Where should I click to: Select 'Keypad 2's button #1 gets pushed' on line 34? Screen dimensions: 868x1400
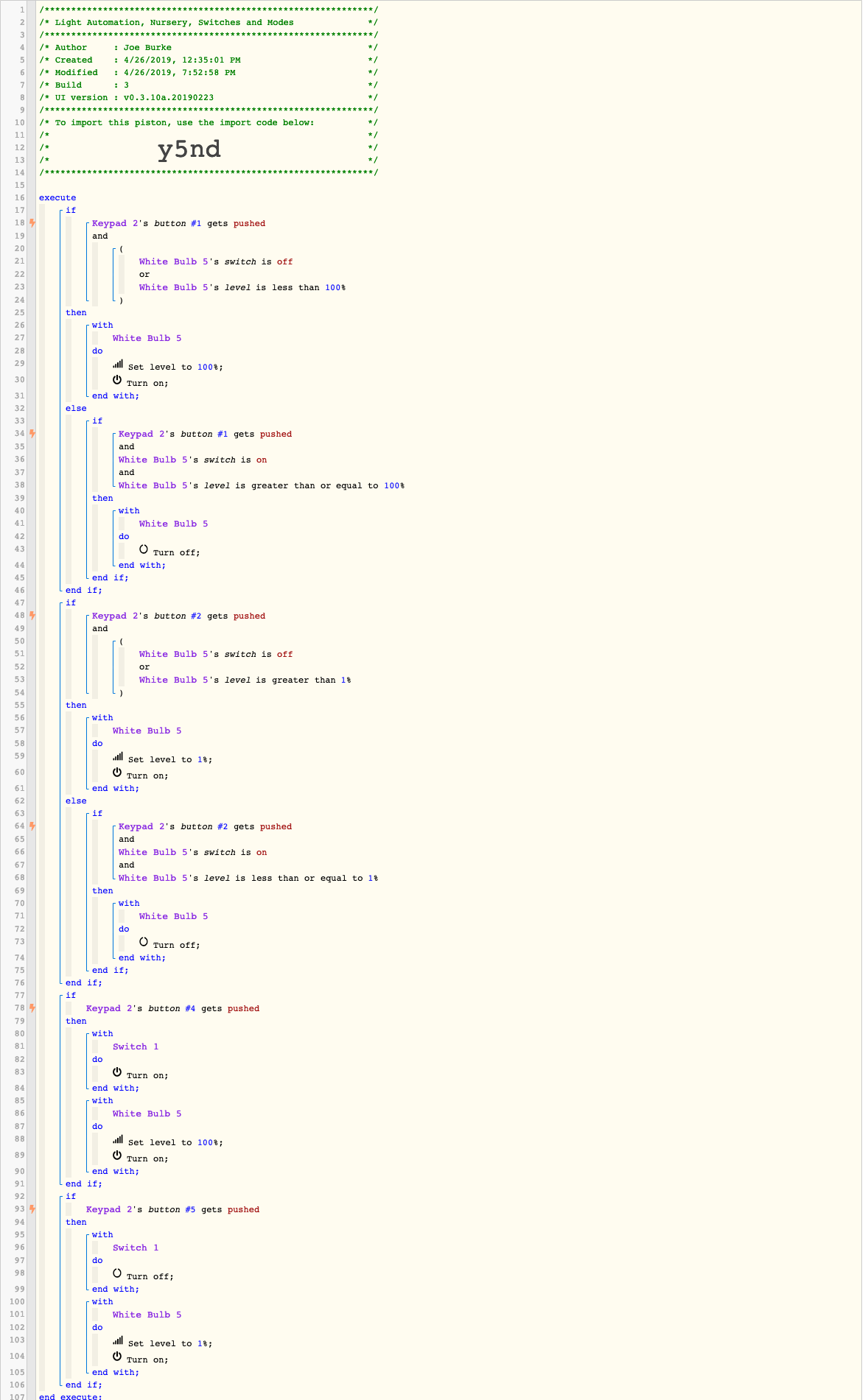pyautogui.click(x=205, y=434)
